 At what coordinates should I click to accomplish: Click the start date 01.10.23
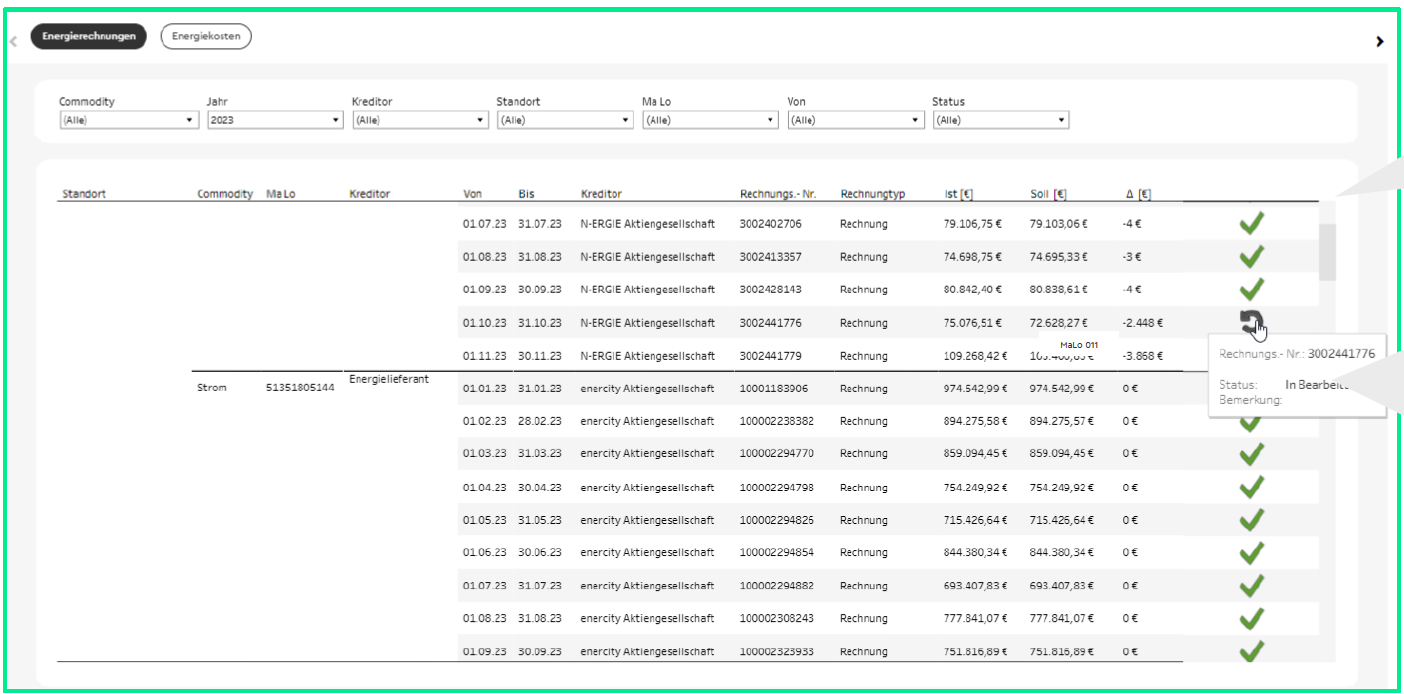tap(484, 323)
